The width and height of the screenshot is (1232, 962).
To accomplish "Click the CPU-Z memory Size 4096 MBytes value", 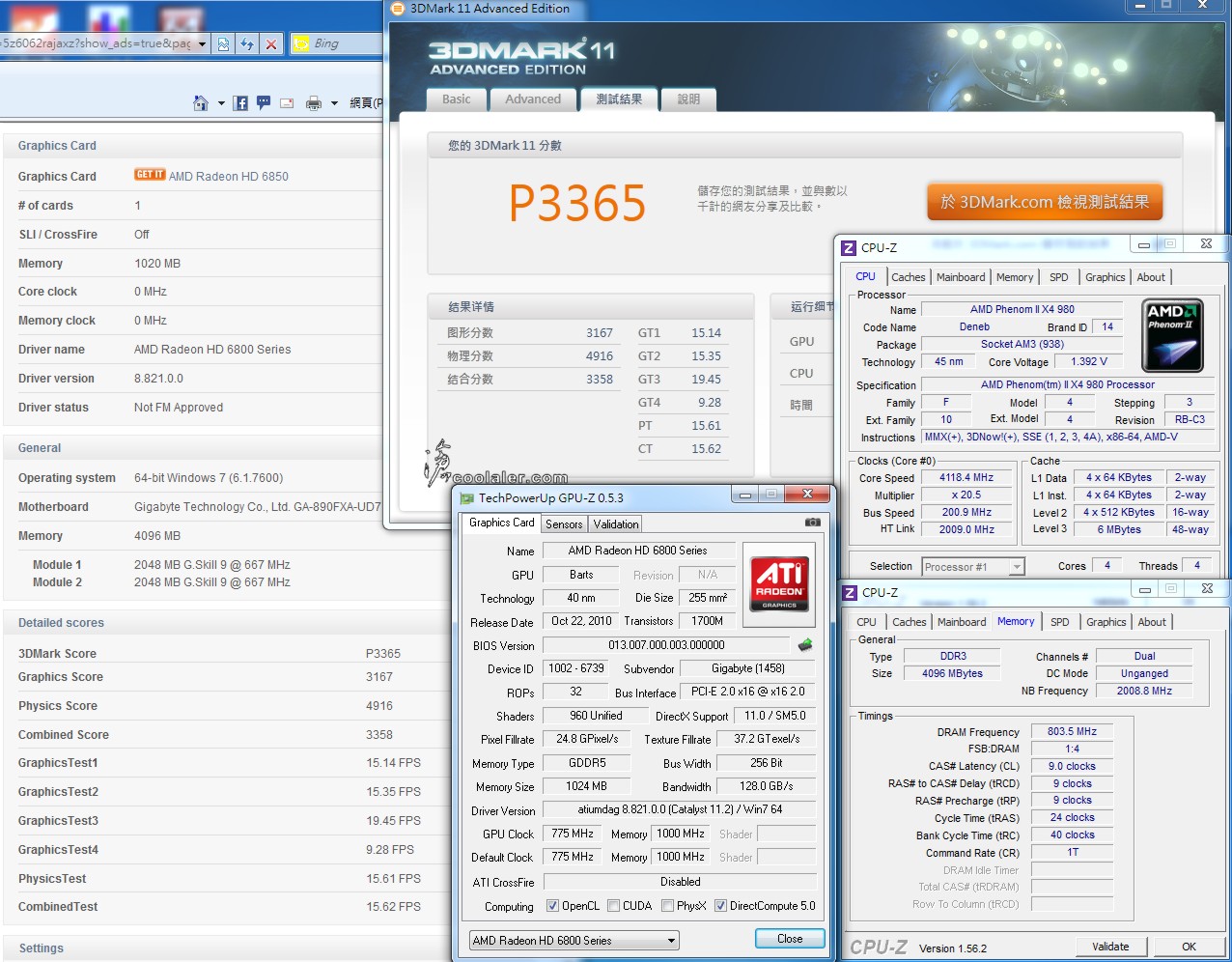I will [952, 674].
